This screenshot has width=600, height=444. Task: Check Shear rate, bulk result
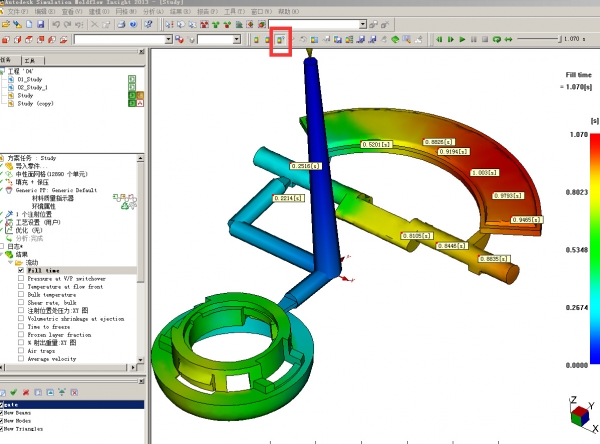click(21, 302)
